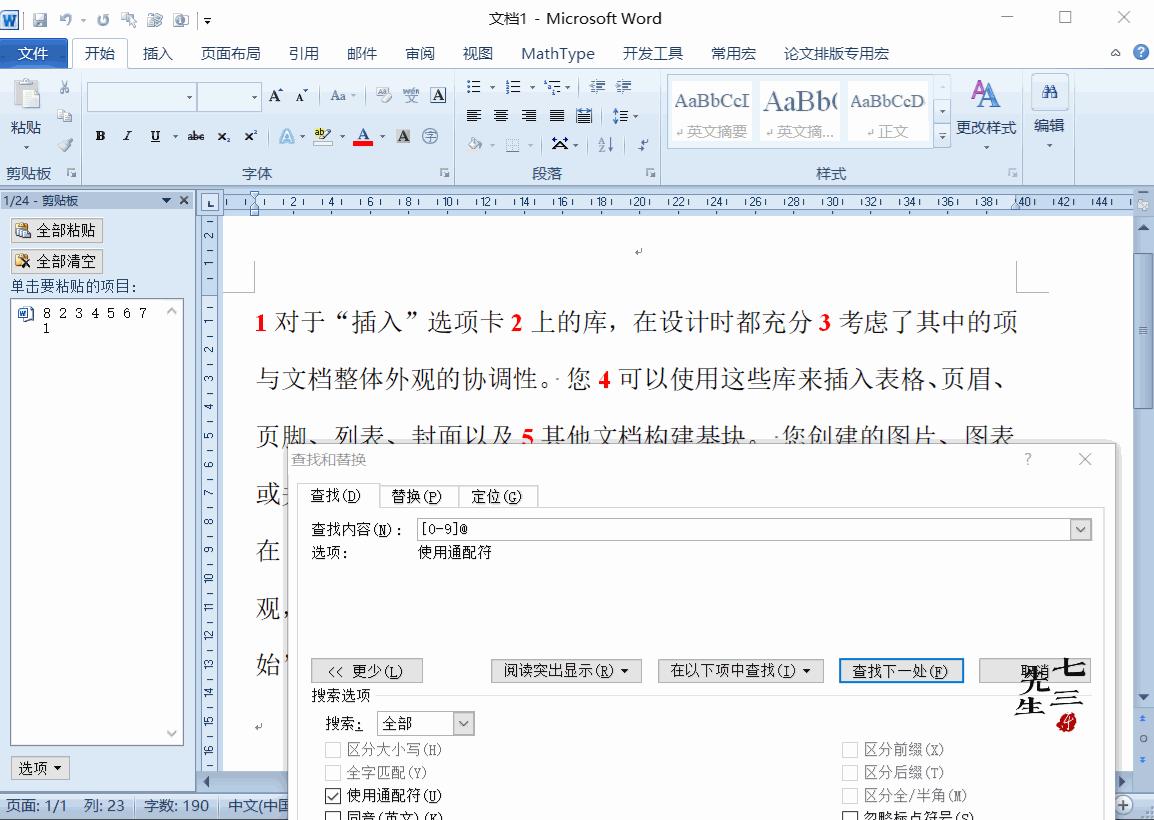Click the 全部清空 clipboard button
The height and width of the screenshot is (820, 1154).
(x=56, y=261)
